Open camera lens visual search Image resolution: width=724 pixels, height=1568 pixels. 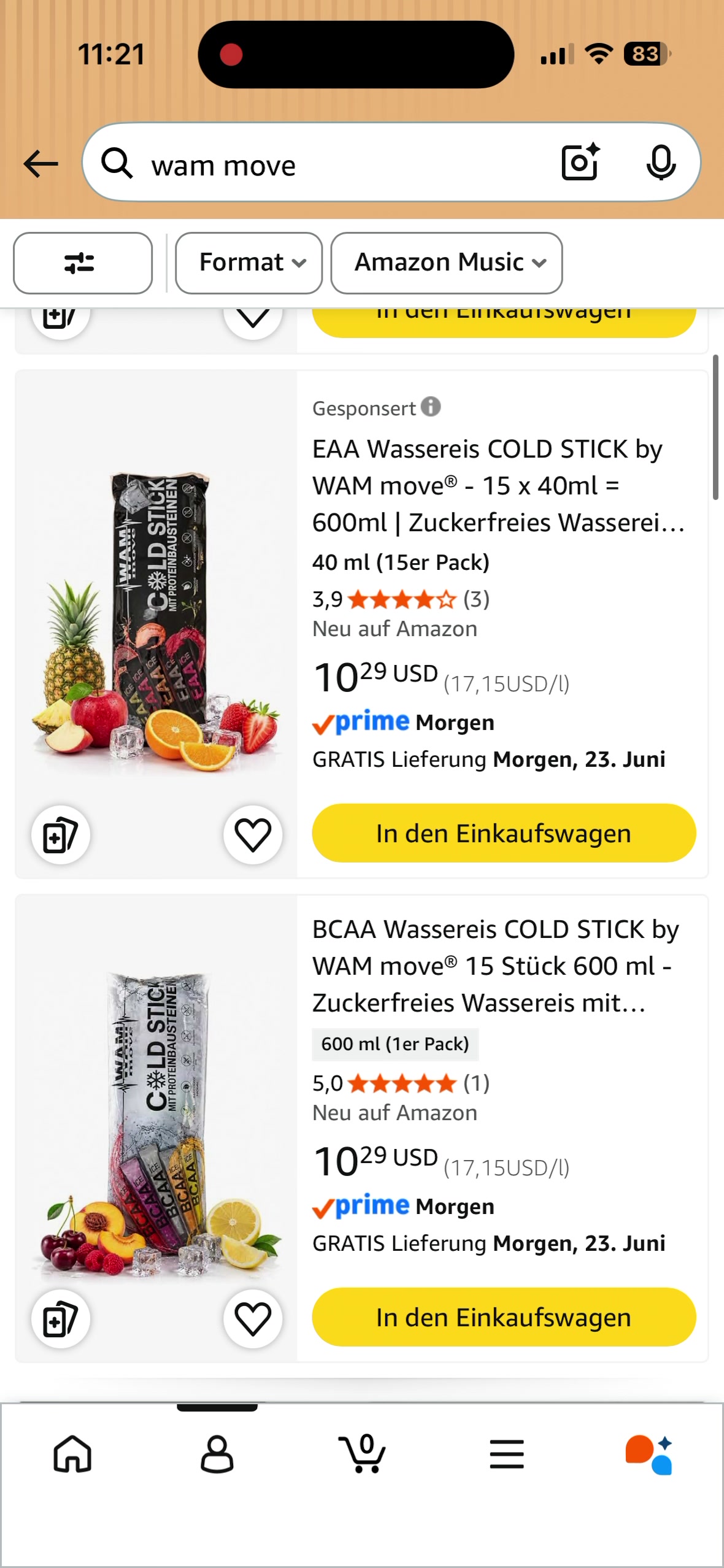coord(580,162)
